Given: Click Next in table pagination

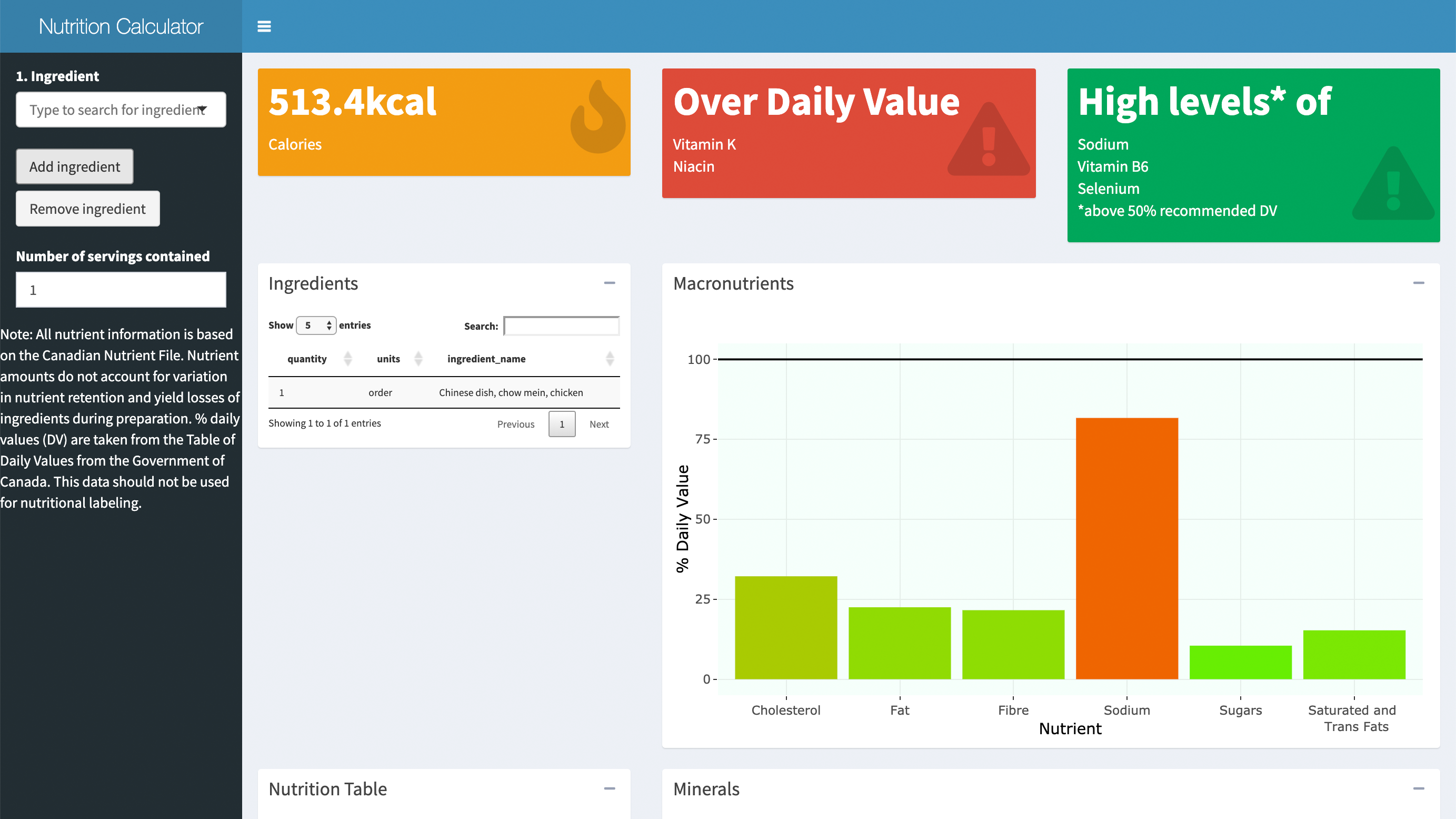Looking at the screenshot, I should click(599, 424).
